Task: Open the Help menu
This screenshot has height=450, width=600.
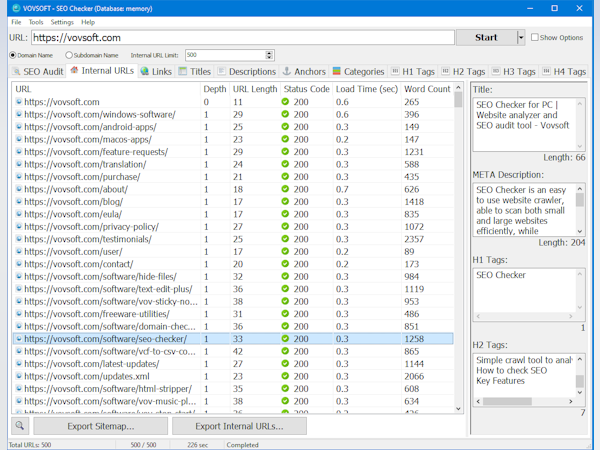Action: pos(88,22)
